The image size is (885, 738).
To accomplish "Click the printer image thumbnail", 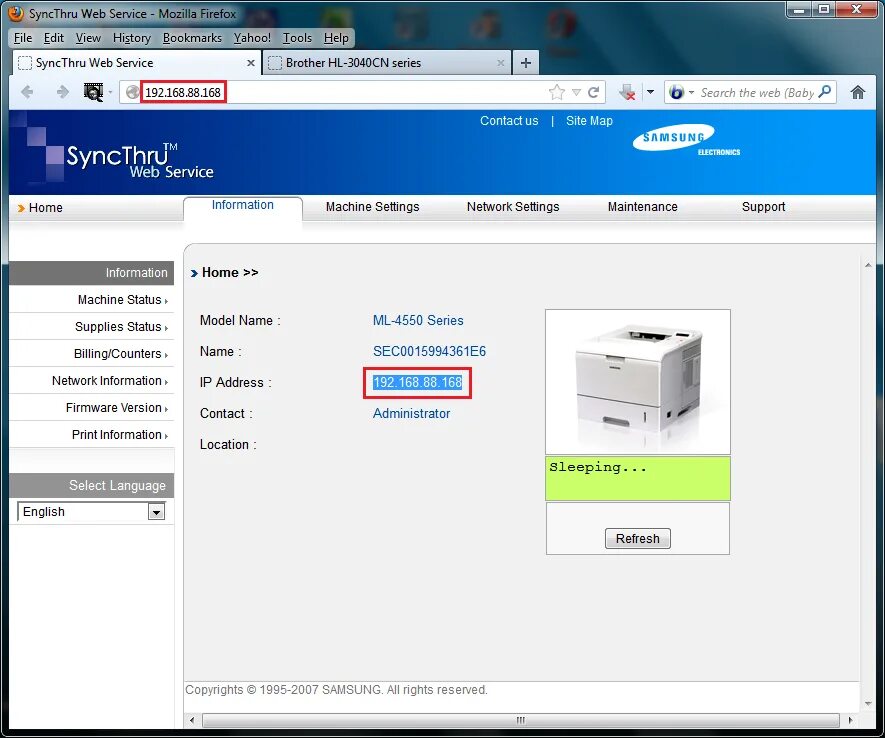I will tap(638, 382).
